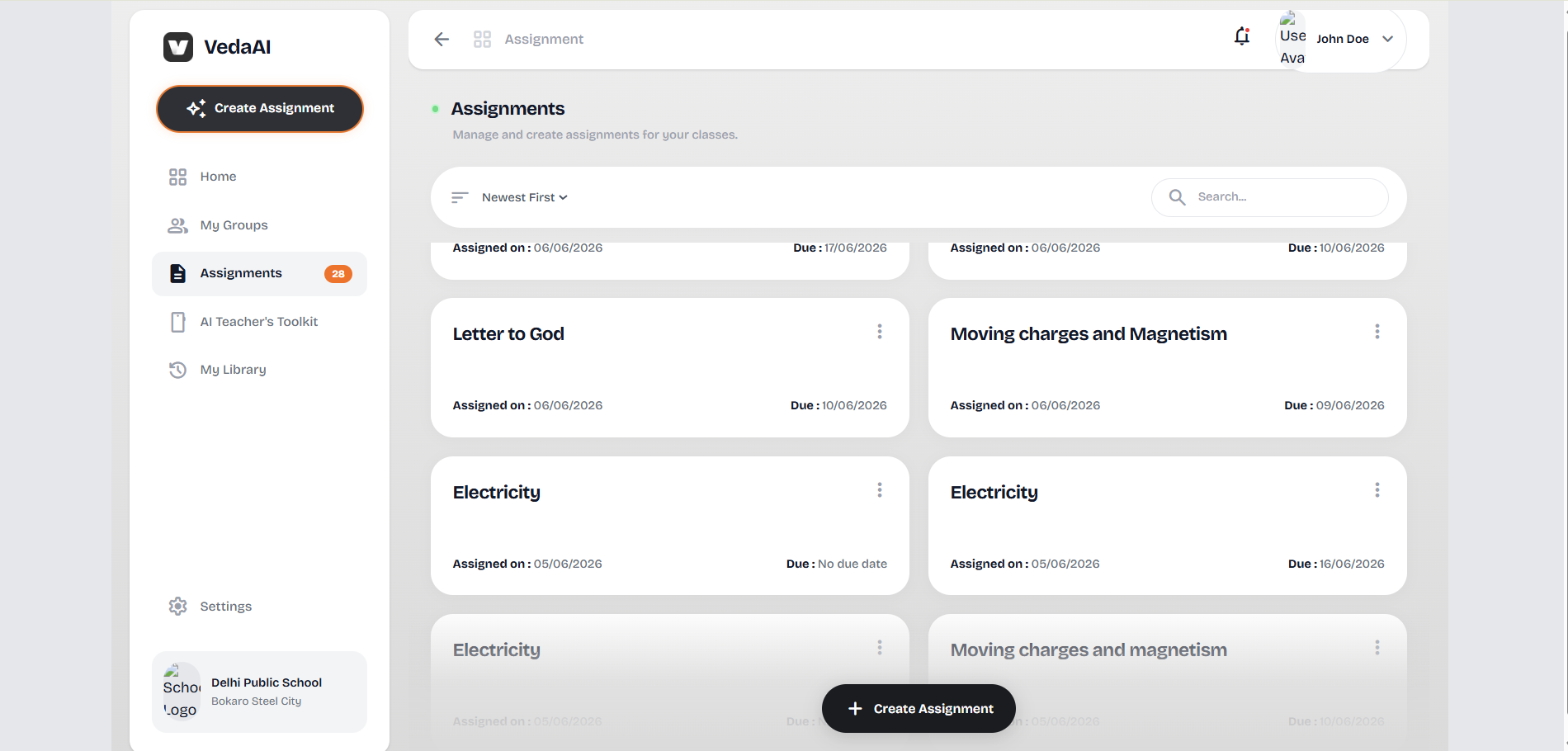Image resolution: width=1568 pixels, height=751 pixels.
Task: Expand the John Doe profile chevron
Action: coord(1388,39)
